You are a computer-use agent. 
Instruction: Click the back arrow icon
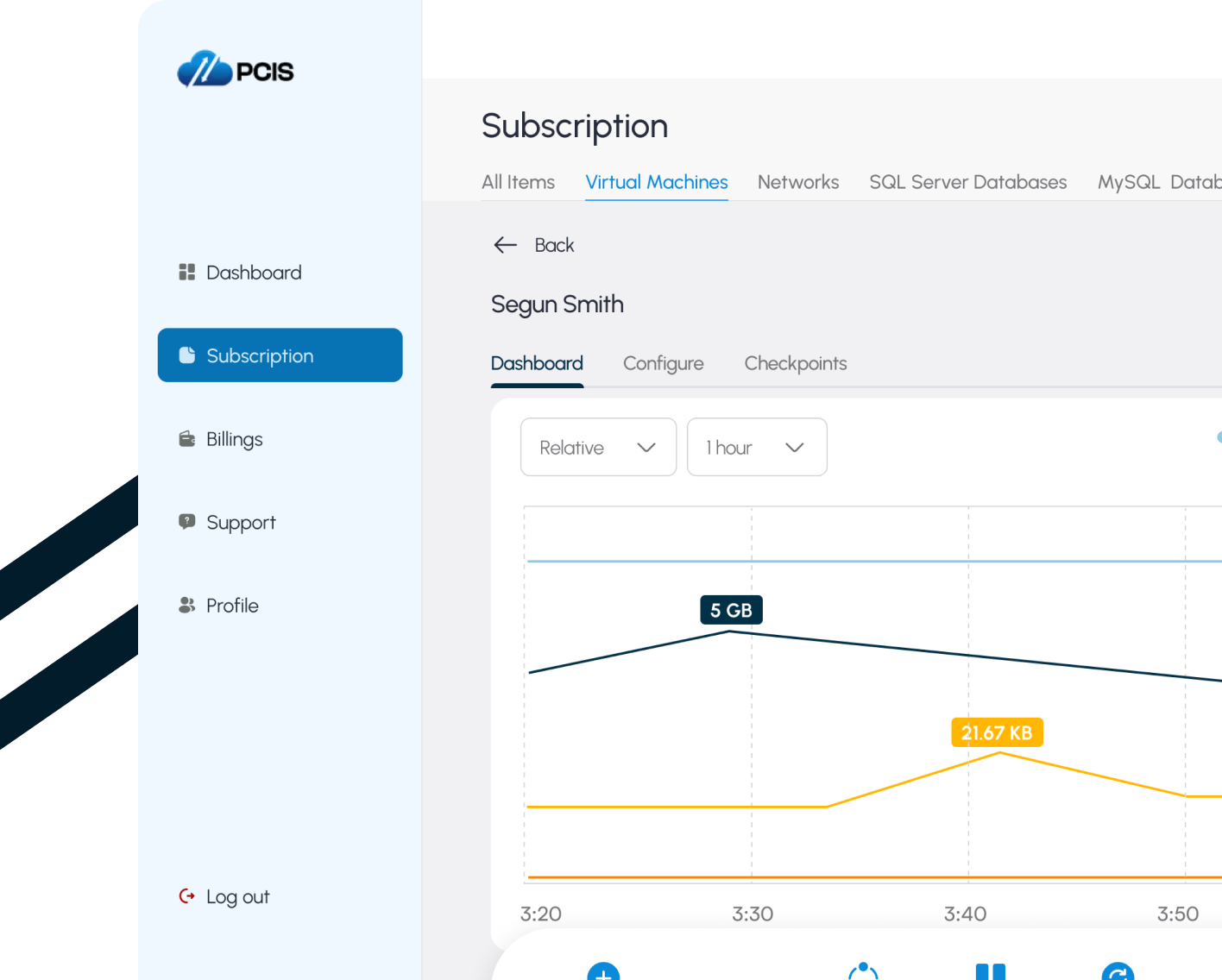pyautogui.click(x=506, y=245)
